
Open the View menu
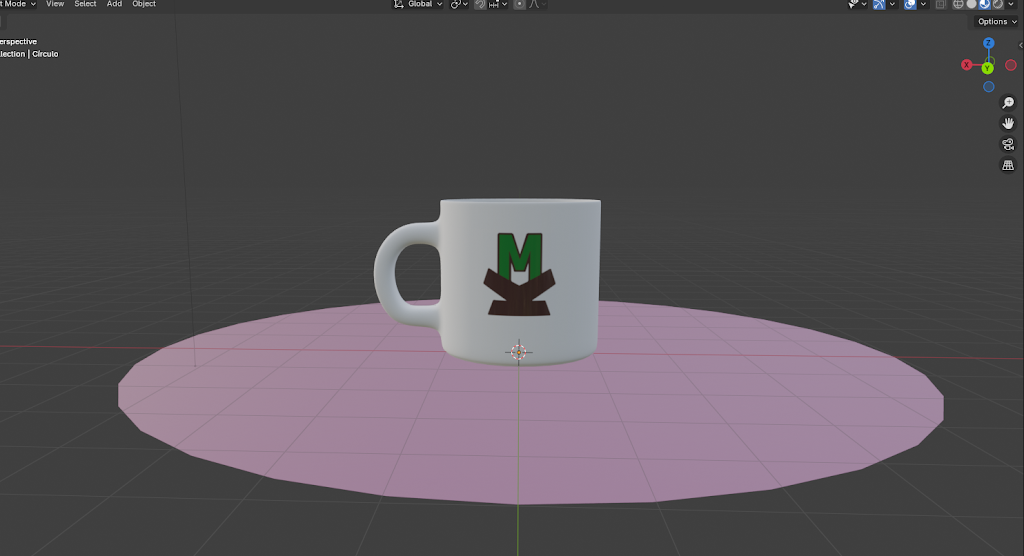[55, 4]
